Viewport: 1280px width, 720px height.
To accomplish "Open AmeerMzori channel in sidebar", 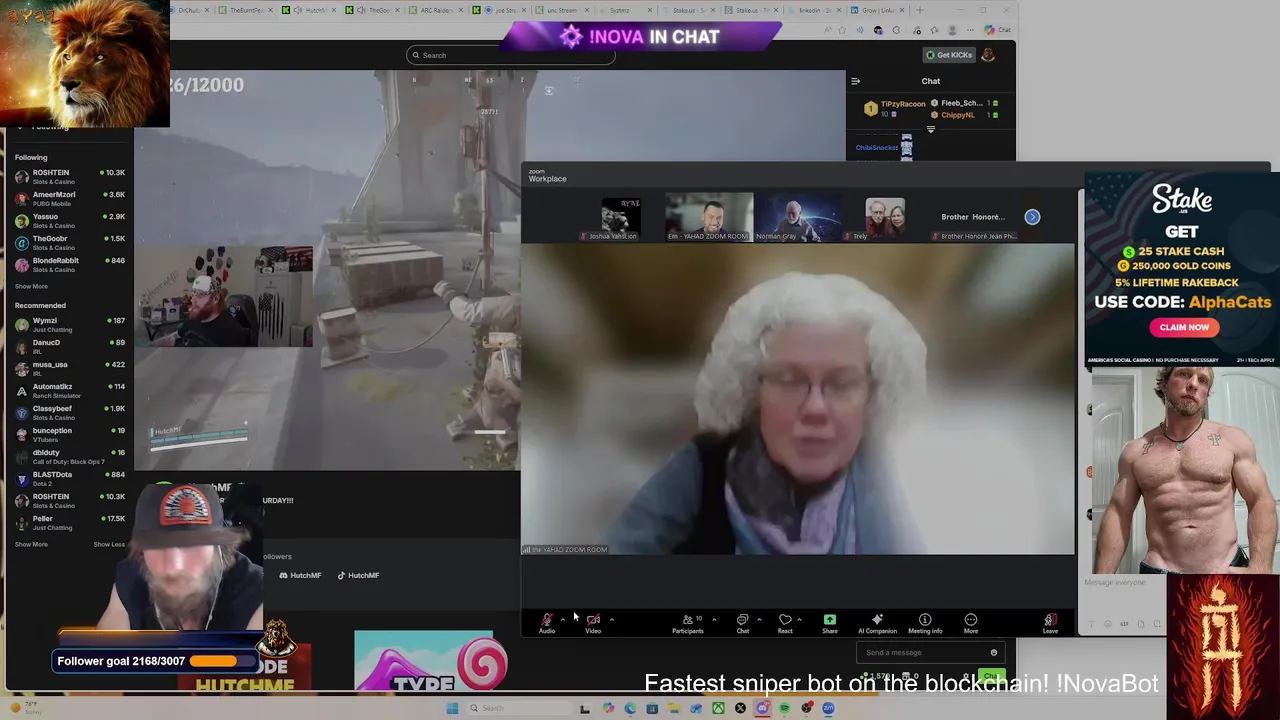I will pos(69,198).
